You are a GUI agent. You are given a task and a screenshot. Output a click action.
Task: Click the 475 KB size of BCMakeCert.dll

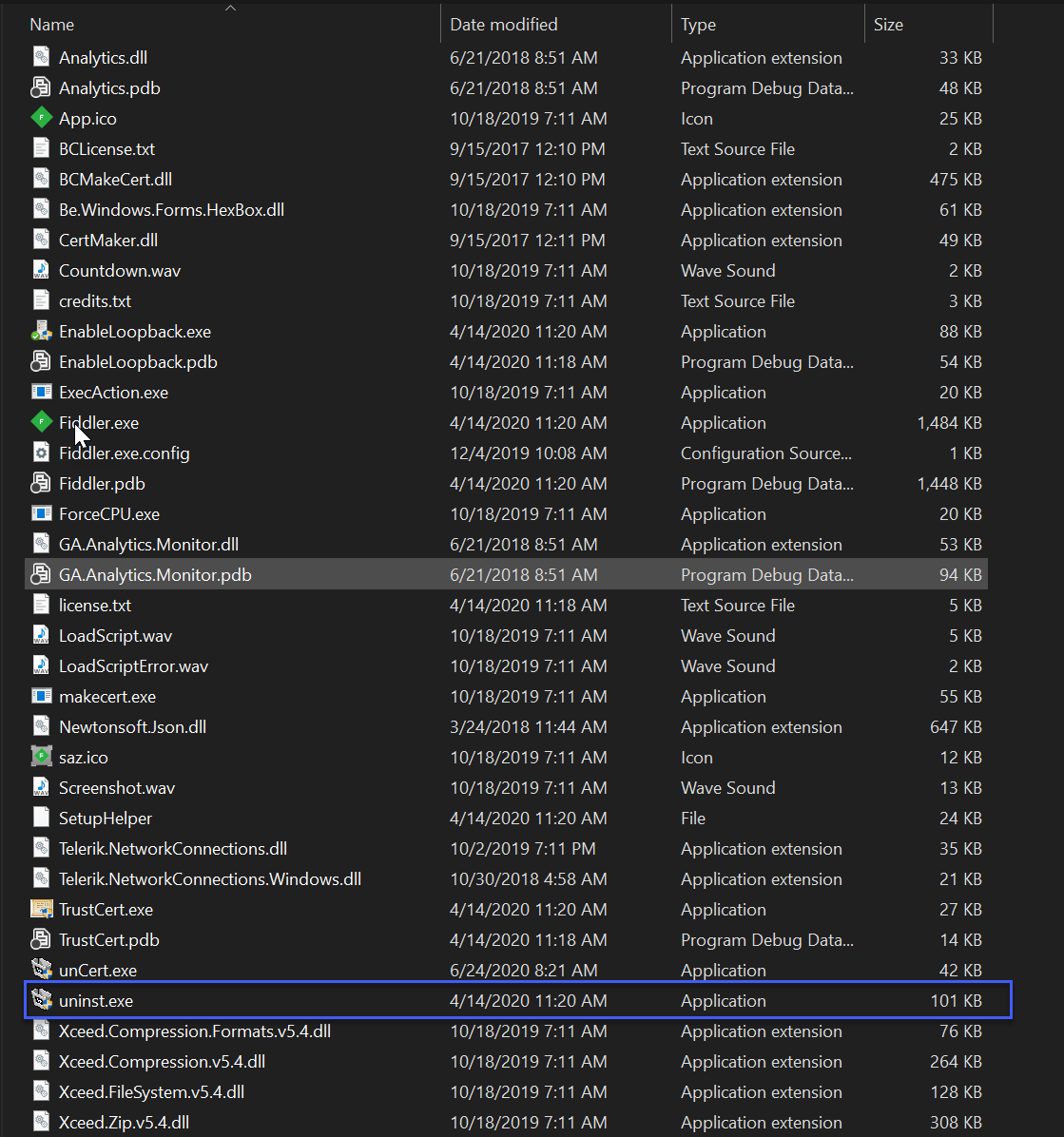[x=956, y=179]
